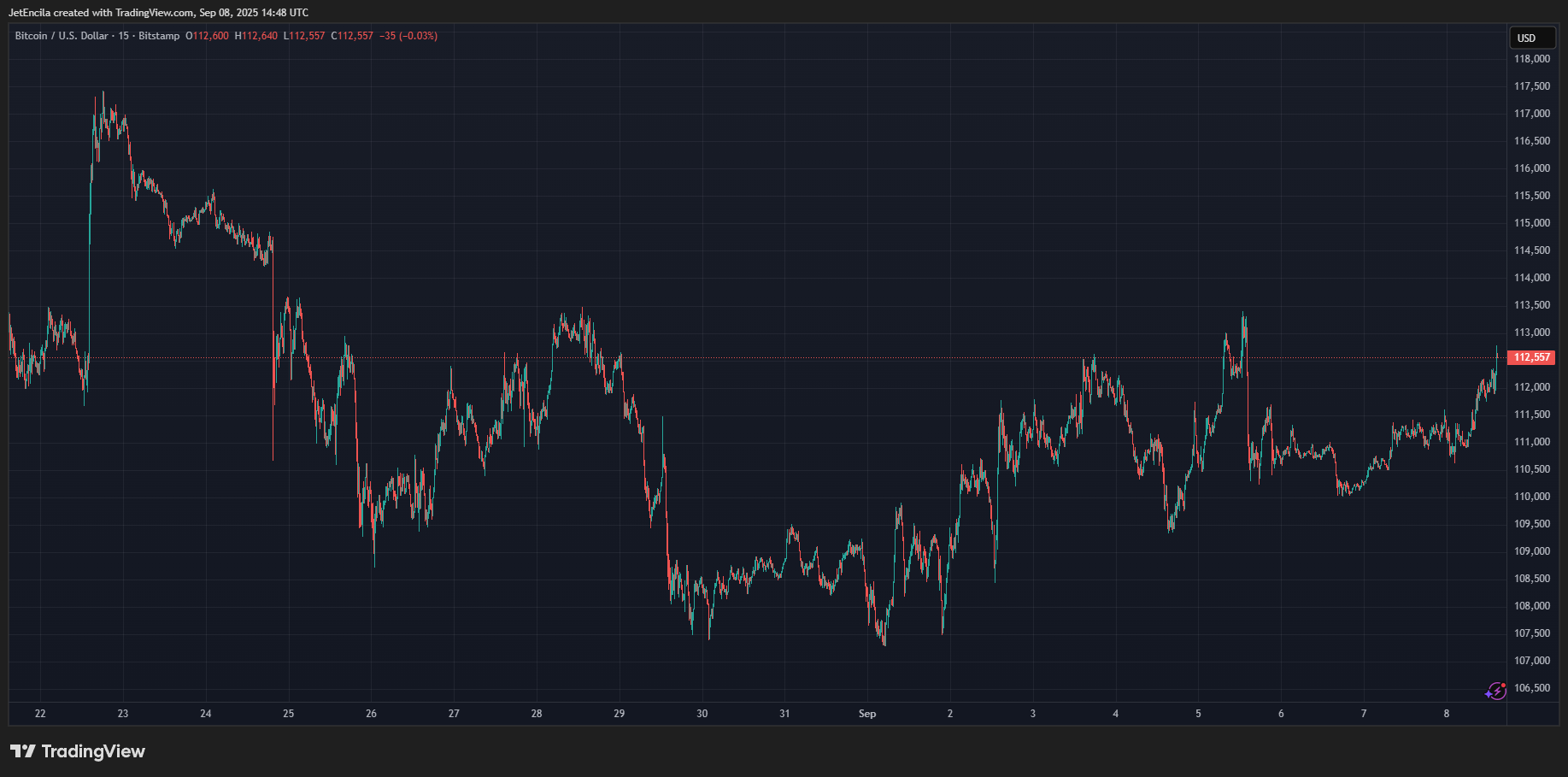The image size is (1568, 777).
Task: Click the TradingView.com attribution text at top
Action: (155, 13)
